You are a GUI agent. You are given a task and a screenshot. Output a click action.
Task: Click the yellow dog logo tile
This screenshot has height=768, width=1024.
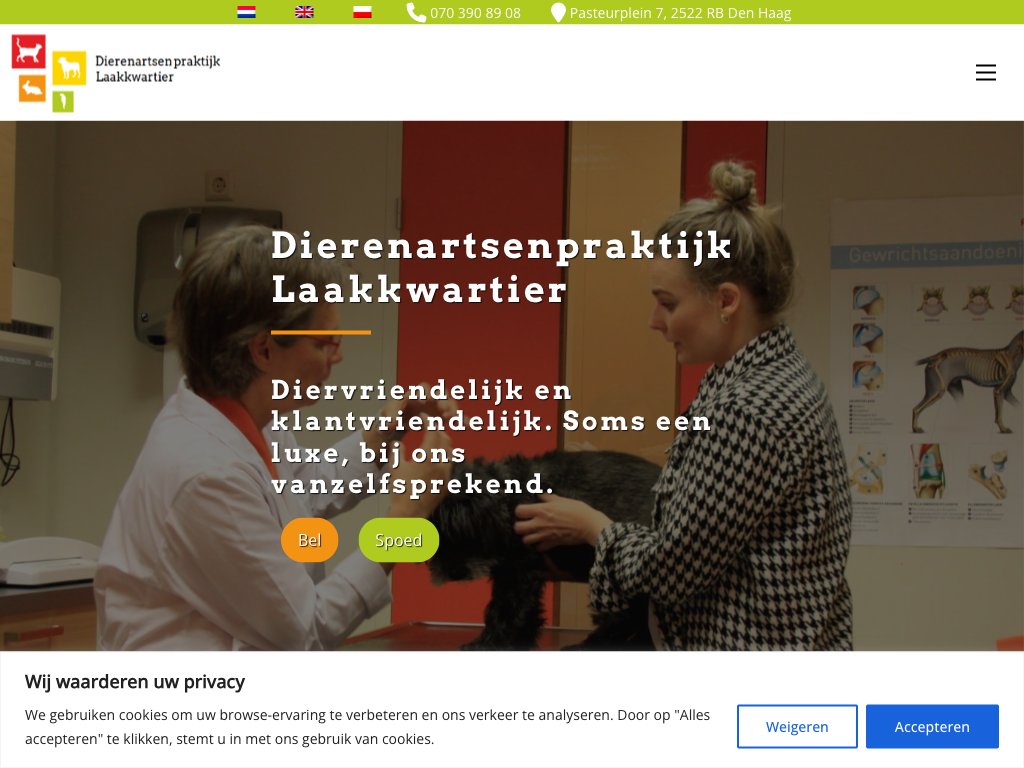pyautogui.click(x=69, y=68)
